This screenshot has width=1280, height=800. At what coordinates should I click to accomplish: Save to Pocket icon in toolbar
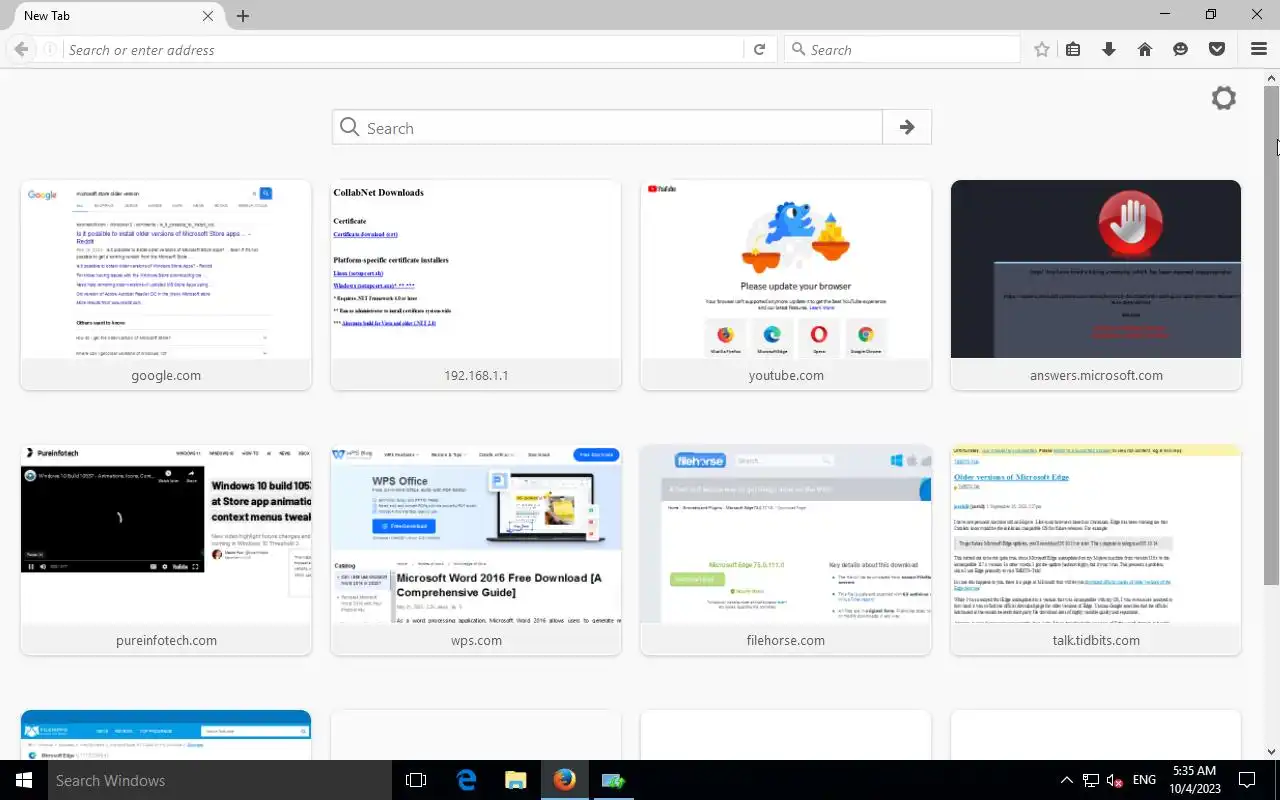click(x=1217, y=49)
